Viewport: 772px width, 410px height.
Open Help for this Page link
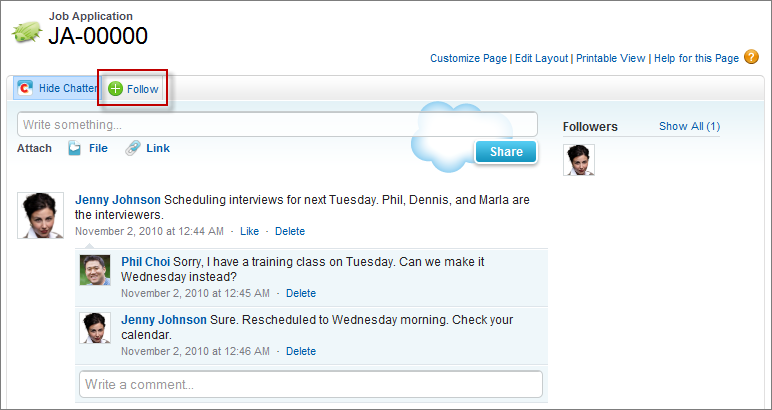point(696,58)
